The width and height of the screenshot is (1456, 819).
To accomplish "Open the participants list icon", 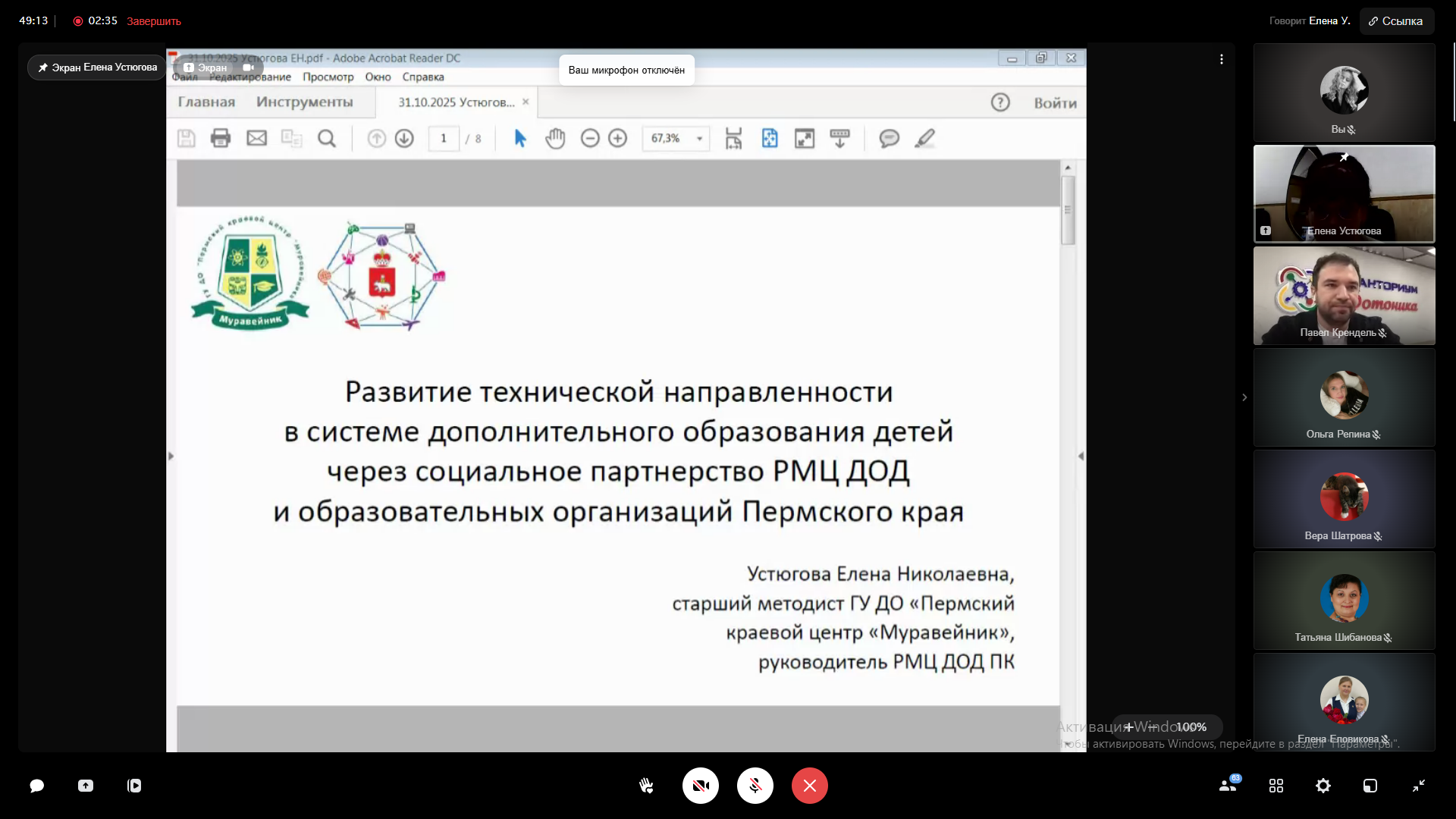I will 1228,786.
